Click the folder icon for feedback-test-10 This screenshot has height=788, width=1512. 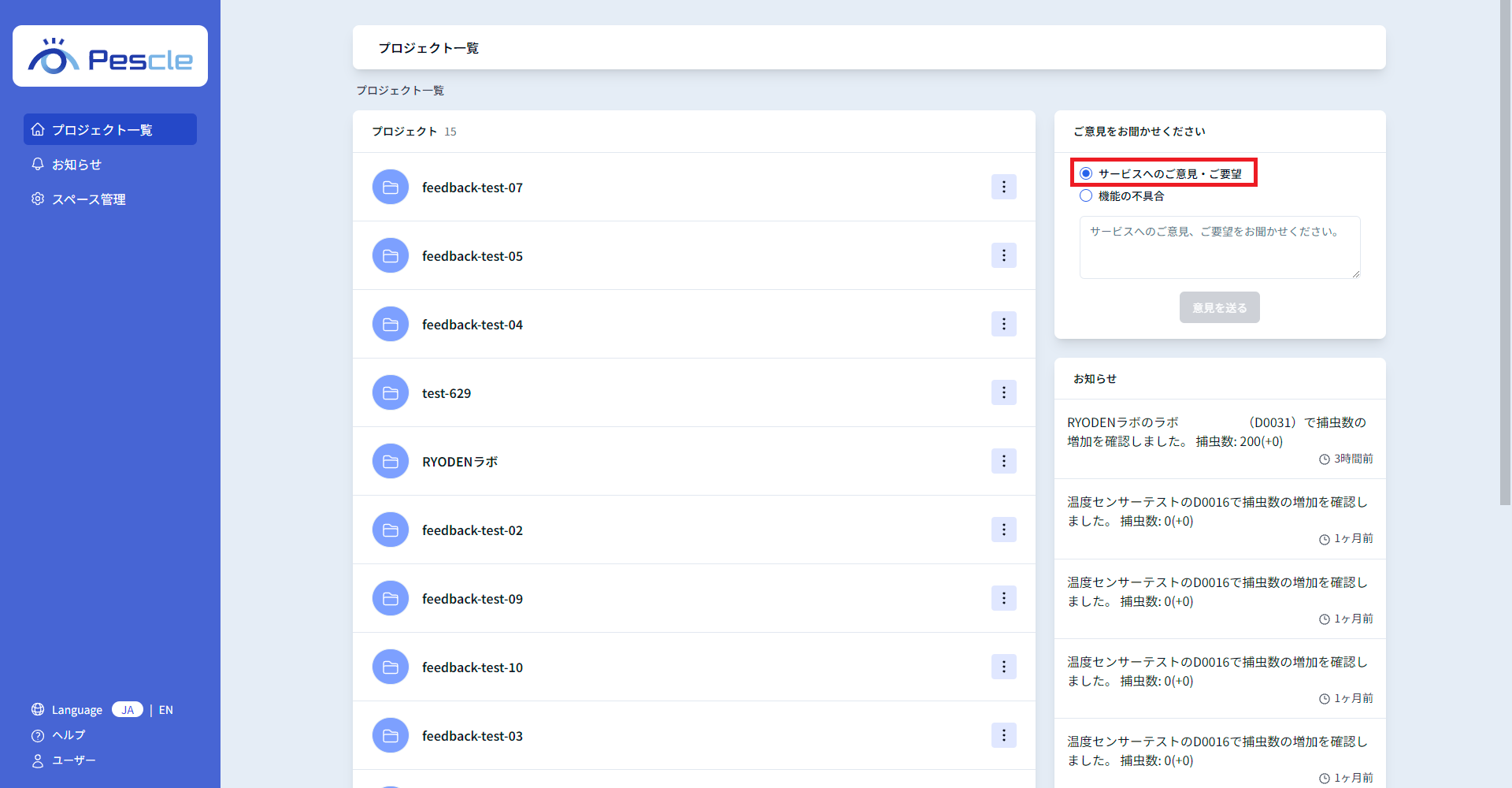pos(390,667)
